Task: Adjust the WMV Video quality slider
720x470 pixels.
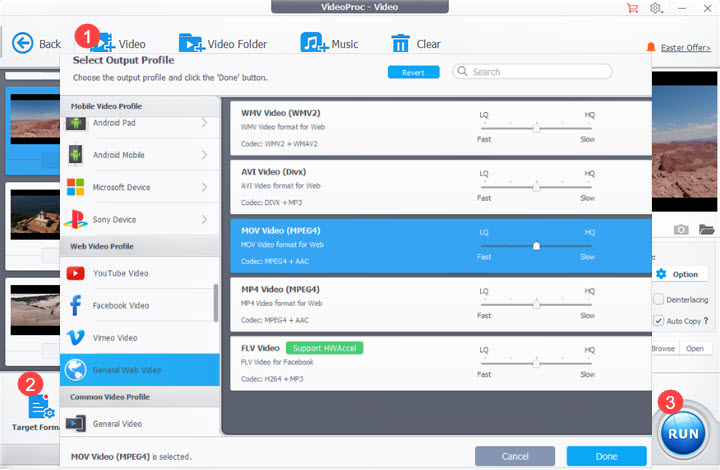Action: coord(536,128)
